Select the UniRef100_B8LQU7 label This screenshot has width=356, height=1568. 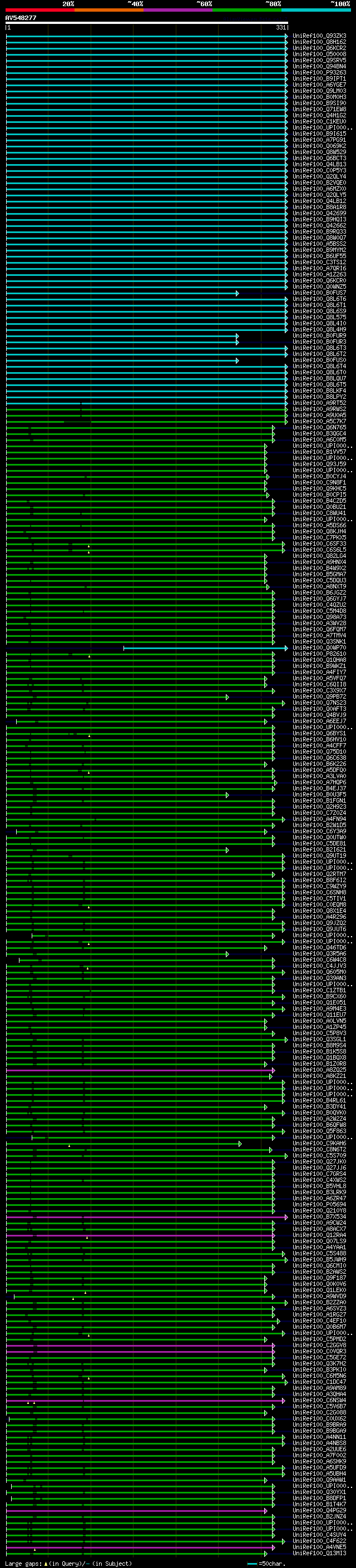[319, 379]
